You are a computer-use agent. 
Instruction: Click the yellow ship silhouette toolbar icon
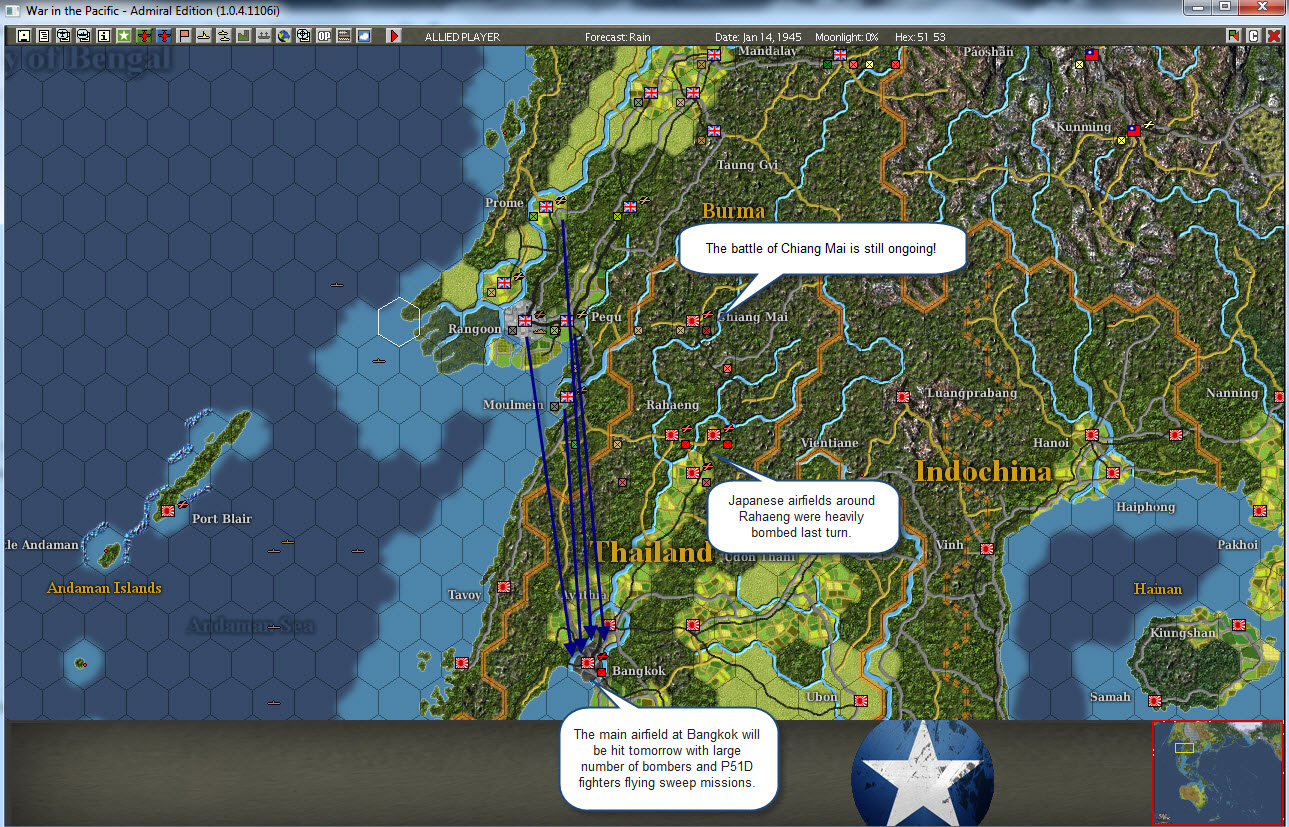[204, 36]
